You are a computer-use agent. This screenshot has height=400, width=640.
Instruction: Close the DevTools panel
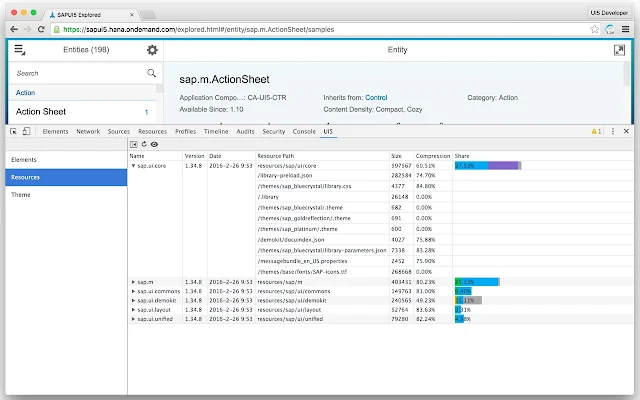coord(626,131)
